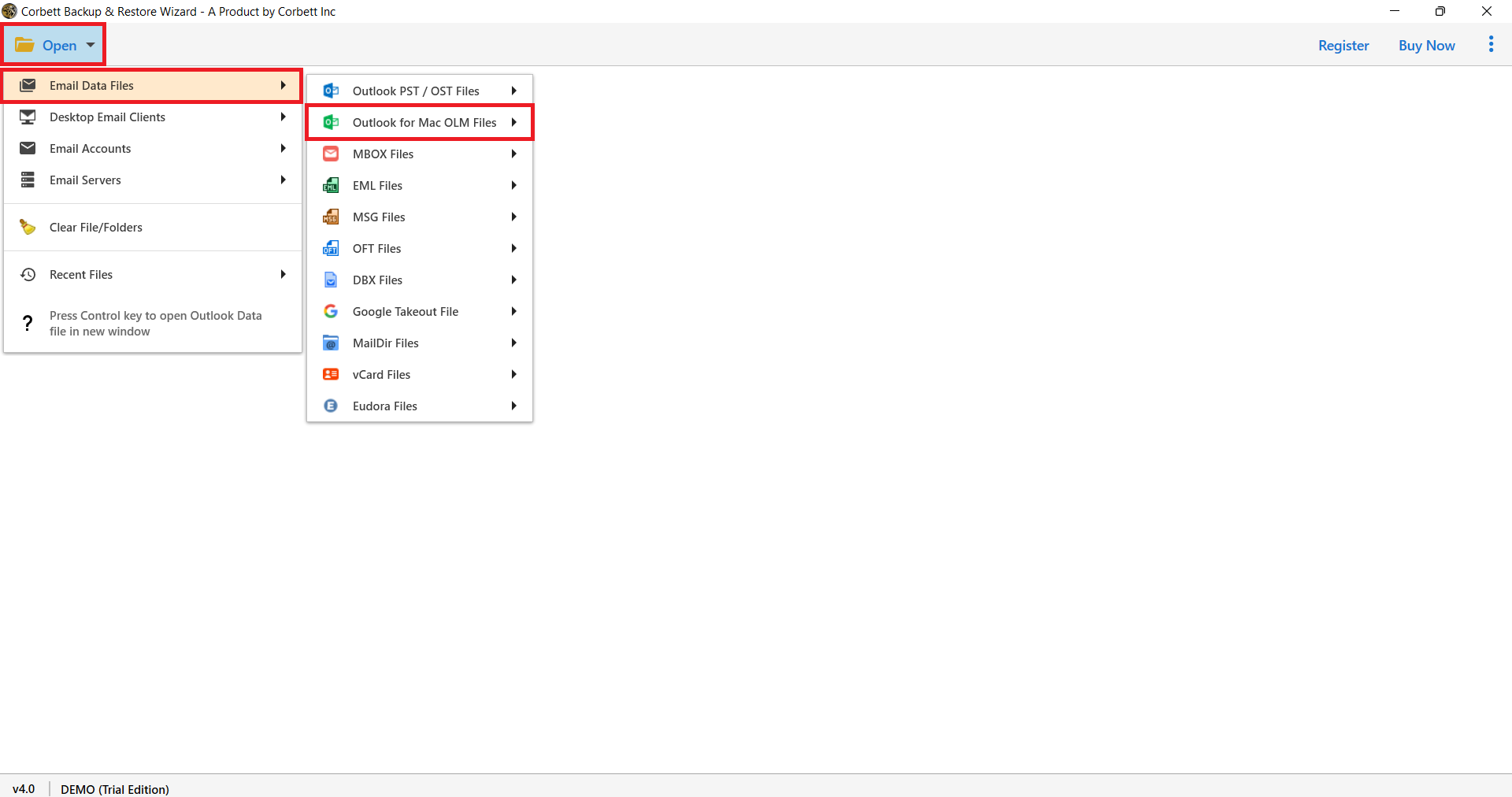Click the Recent Files history clock icon
Image resolution: width=1512 pixels, height=797 pixels.
pyautogui.click(x=28, y=274)
